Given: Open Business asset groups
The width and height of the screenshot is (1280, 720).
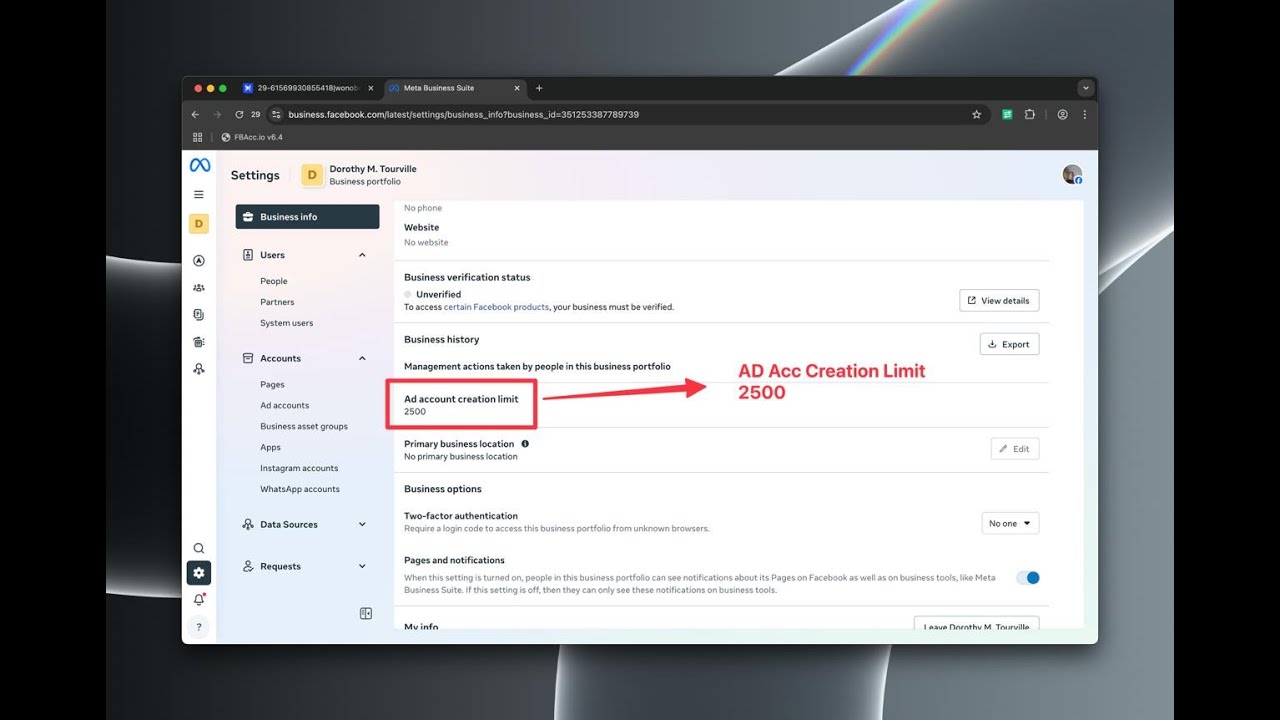Looking at the screenshot, I should click(x=304, y=426).
